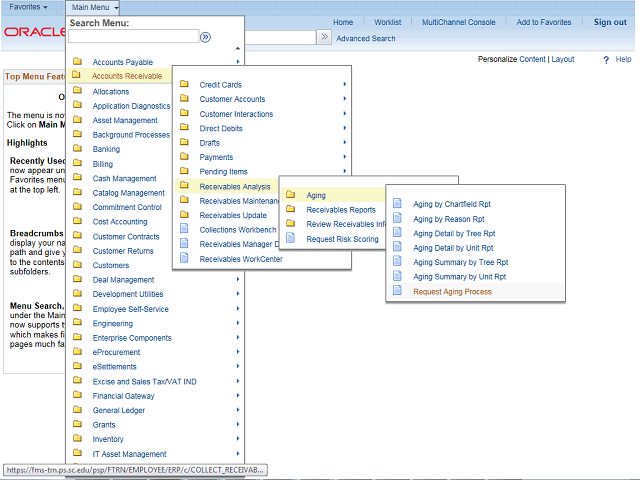The image size is (640, 480).
Task: Open the Worklist link
Action: pos(387,22)
